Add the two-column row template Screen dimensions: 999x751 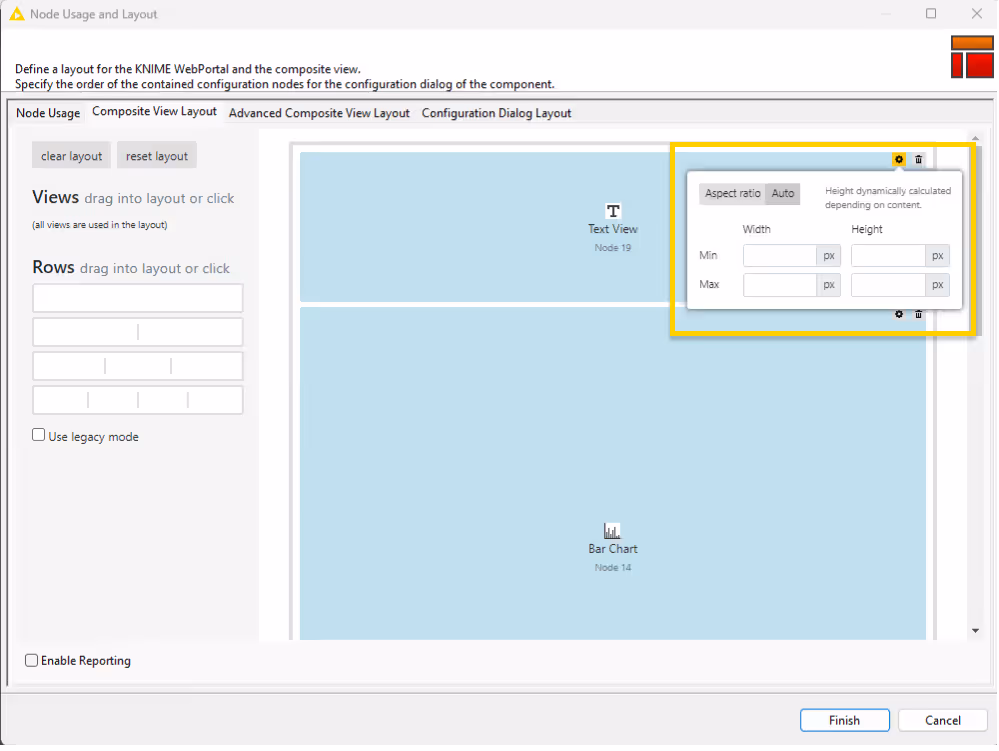click(x=137, y=331)
